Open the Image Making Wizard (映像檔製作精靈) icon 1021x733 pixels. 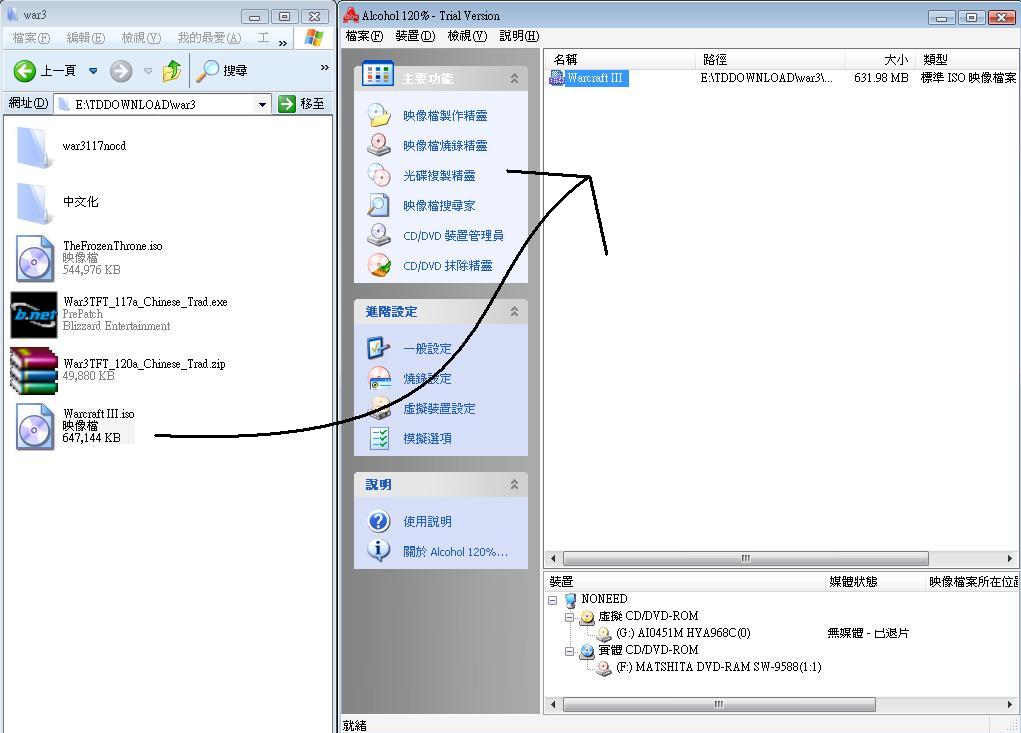coord(378,115)
